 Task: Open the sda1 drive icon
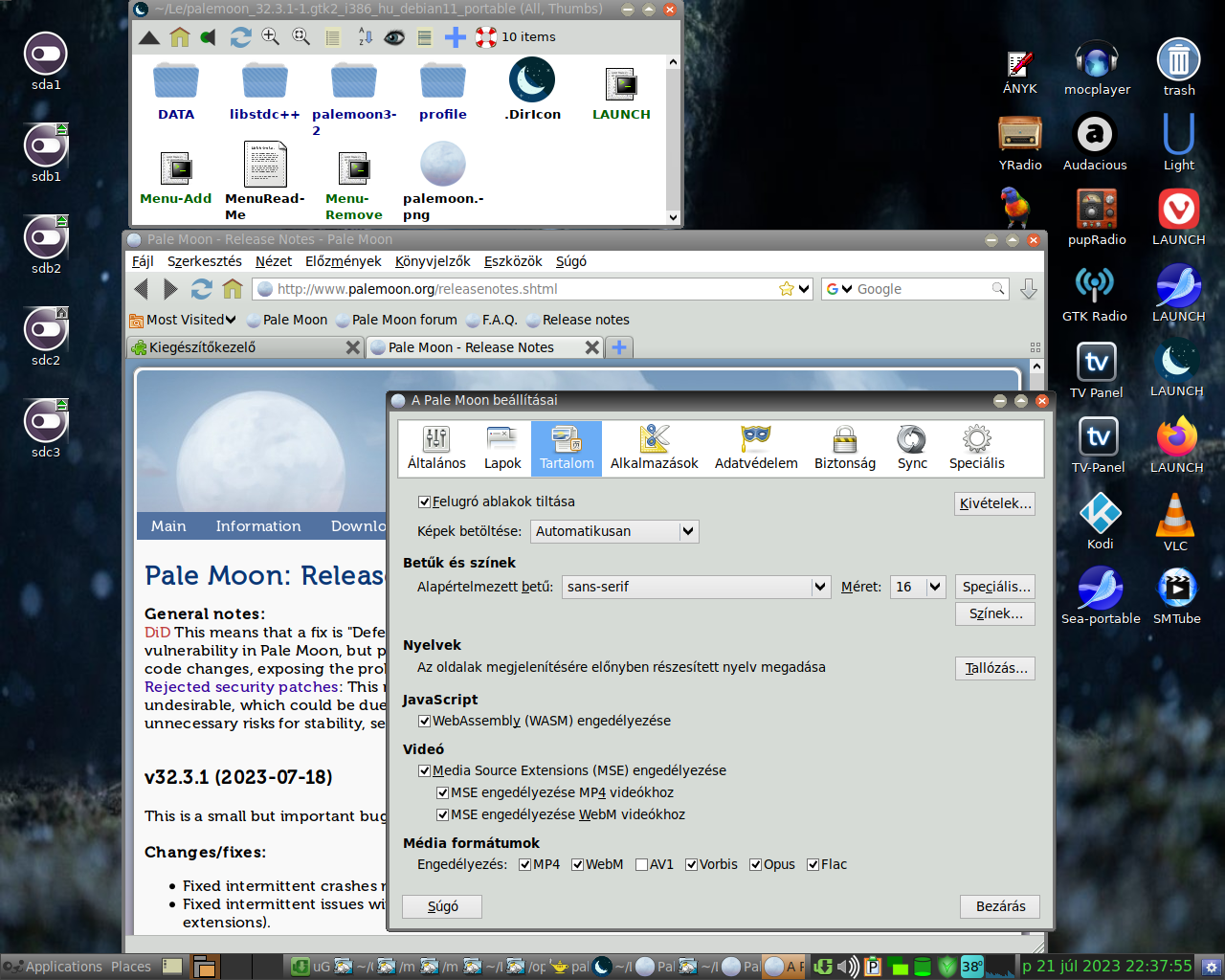(x=46, y=61)
